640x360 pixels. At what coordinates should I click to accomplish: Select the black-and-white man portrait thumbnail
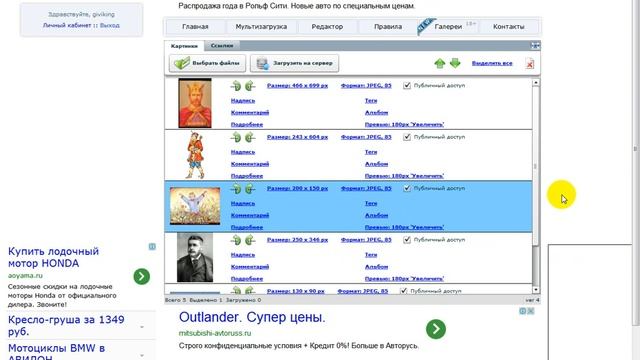195,258
